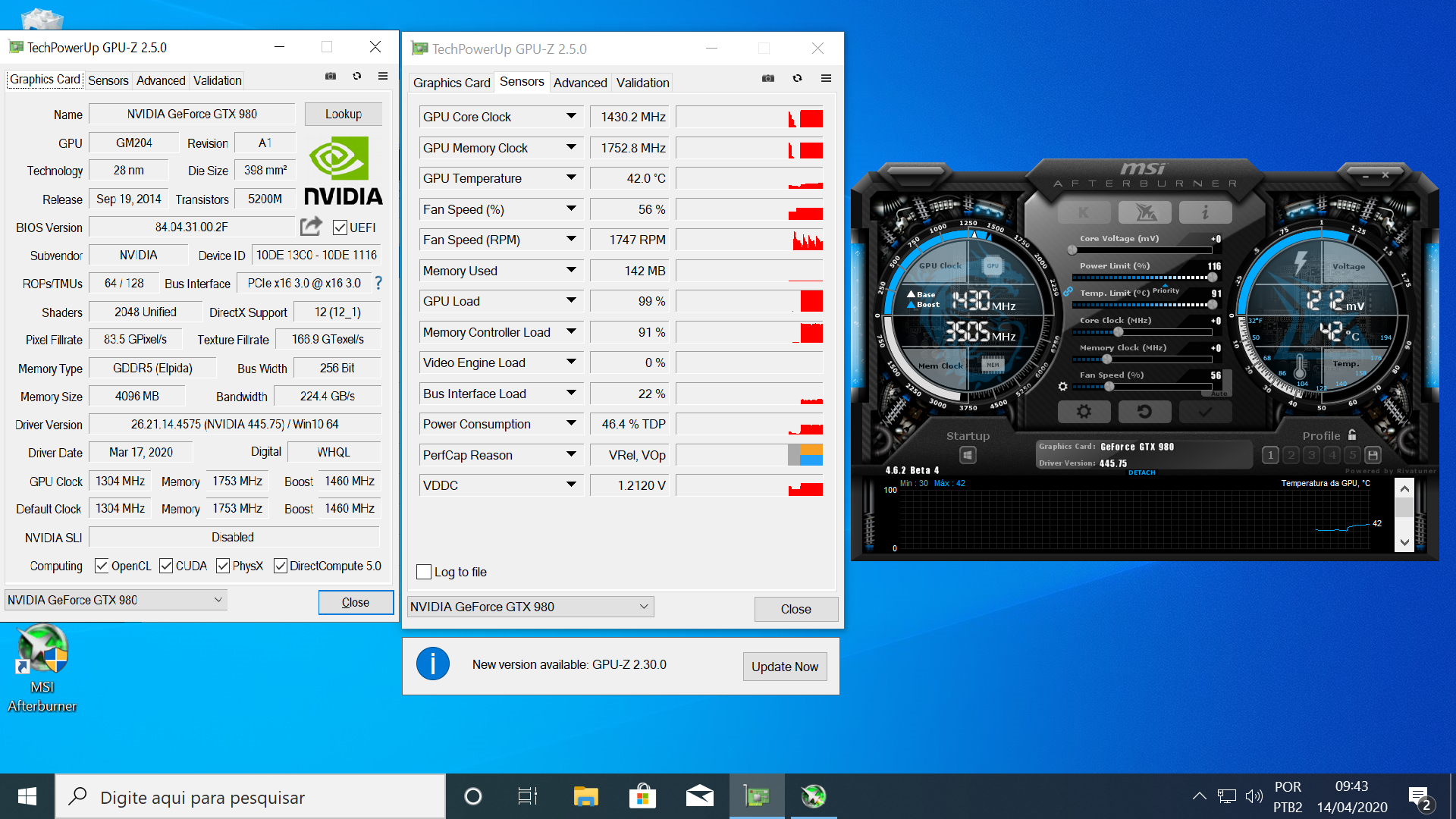Expand GPU Temperature sensor dropdown
The image size is (1456, 819).
point(571,177)
